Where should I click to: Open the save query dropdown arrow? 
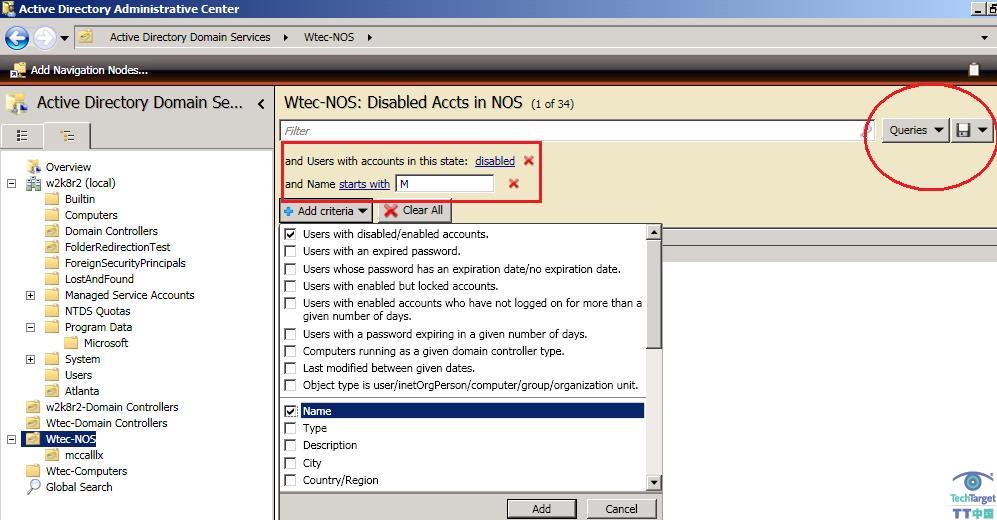click(983, 130)
